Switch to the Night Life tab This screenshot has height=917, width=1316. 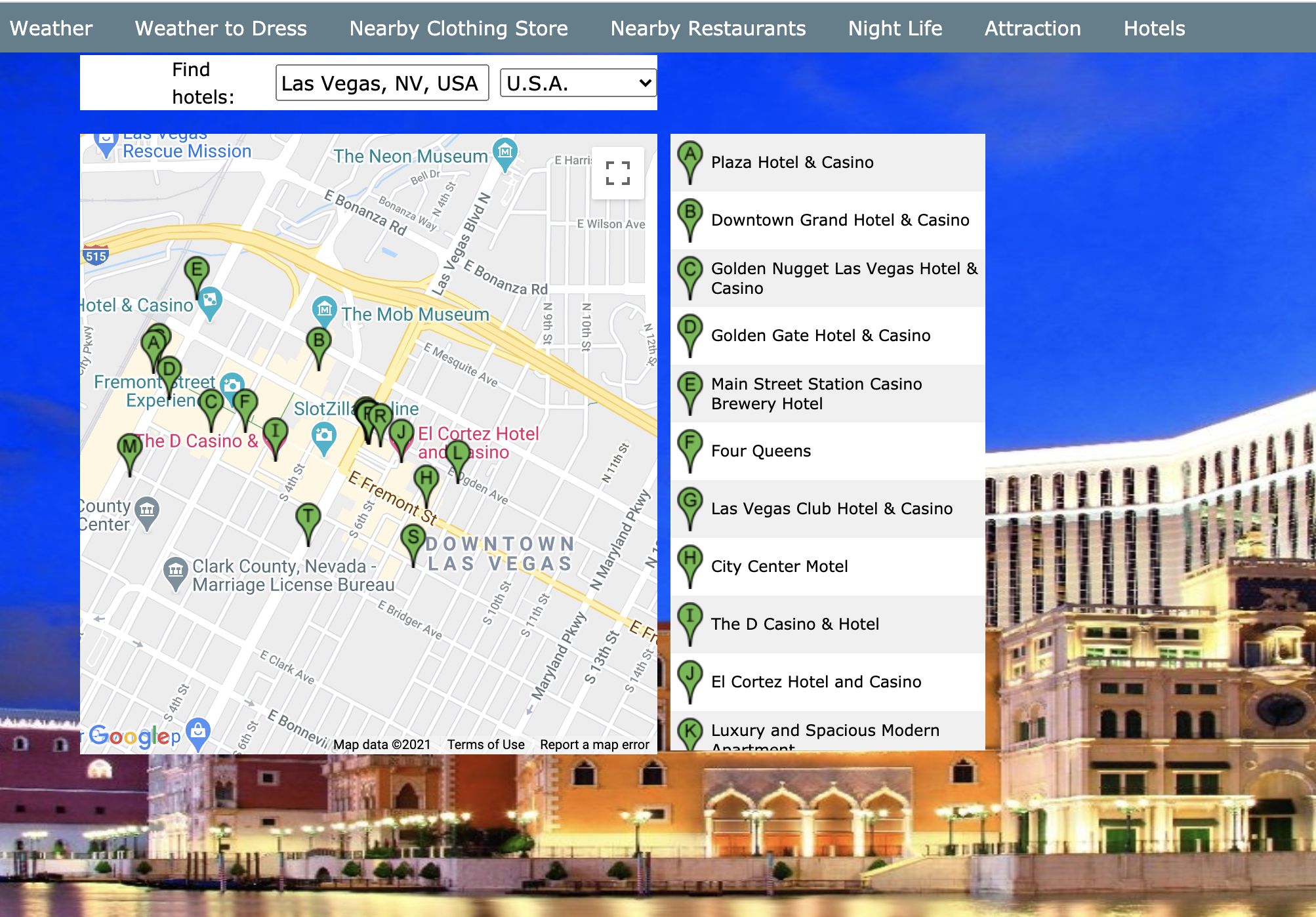[895, 28]
